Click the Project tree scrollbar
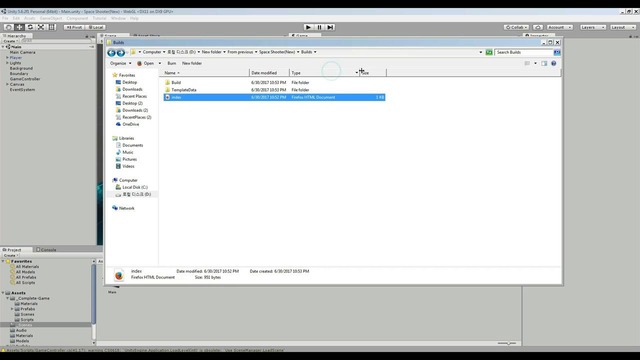640x360 pixels. pos(93,296)
